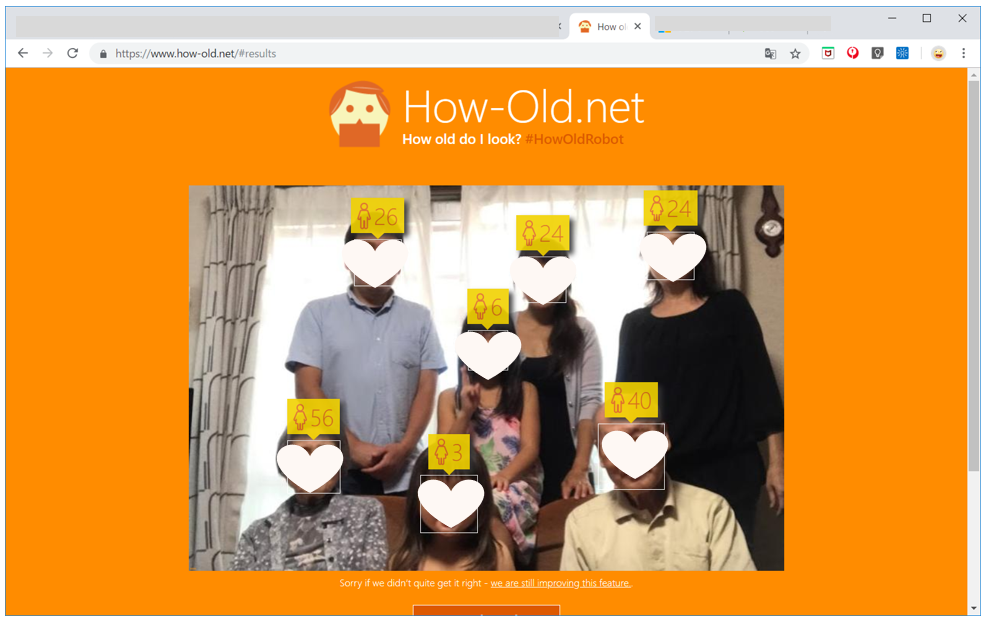The width and height of the screenshot is (985, 621).
Task: Bookmark this page with star icon
Action: (x=795, y=54)
